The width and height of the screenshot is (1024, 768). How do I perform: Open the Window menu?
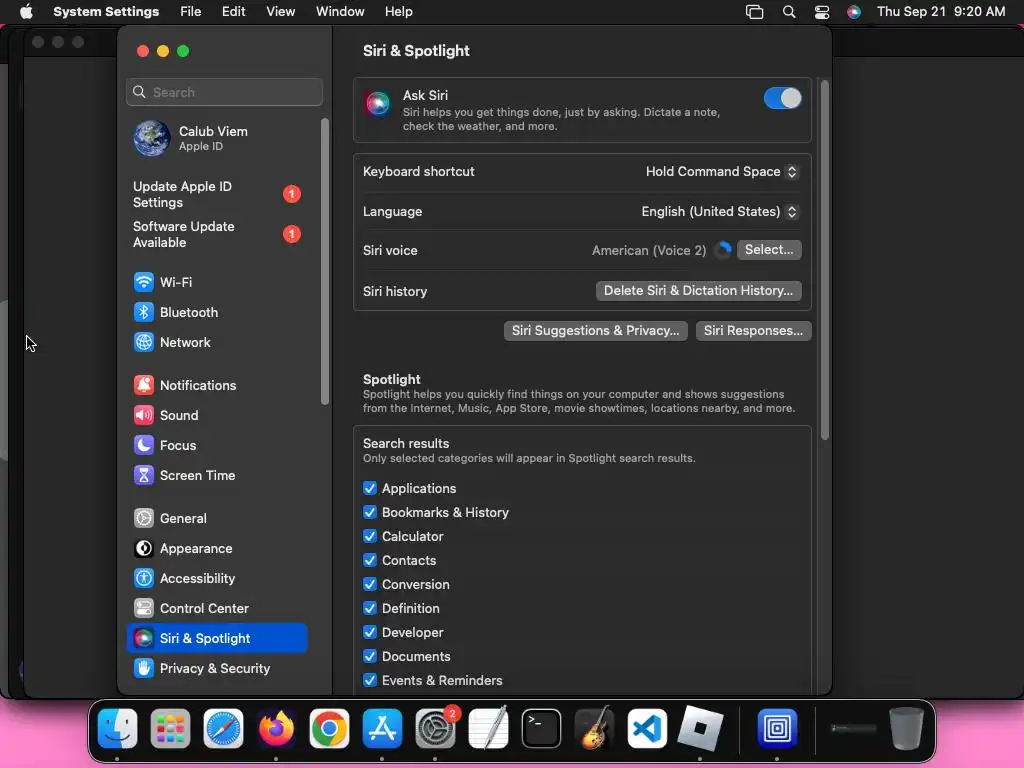pyautogui.click(x=340, y=12)
